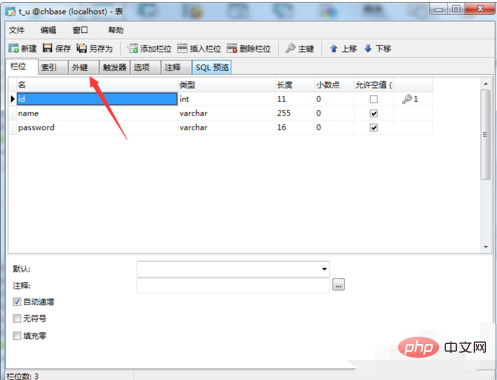Open the 窗口 (Window) menu

pyautogui.click(x=80, y=30)
